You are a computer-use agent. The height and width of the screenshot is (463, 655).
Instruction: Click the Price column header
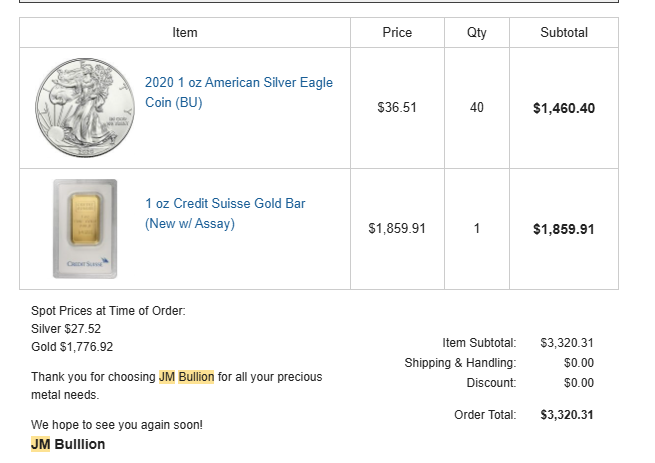pyautogui.click(x=397, y=33)
